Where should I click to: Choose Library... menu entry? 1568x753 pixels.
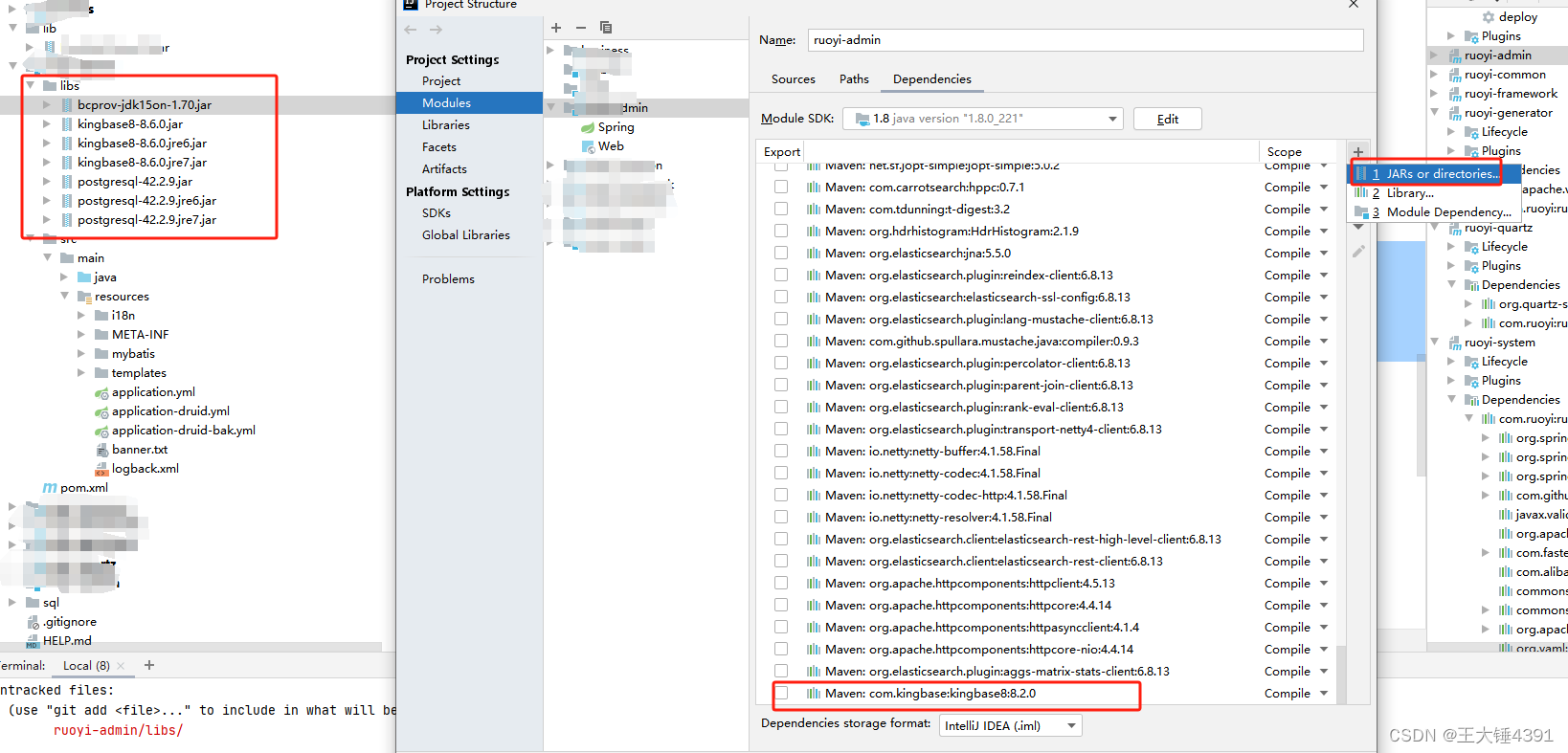click(1435, 193)
